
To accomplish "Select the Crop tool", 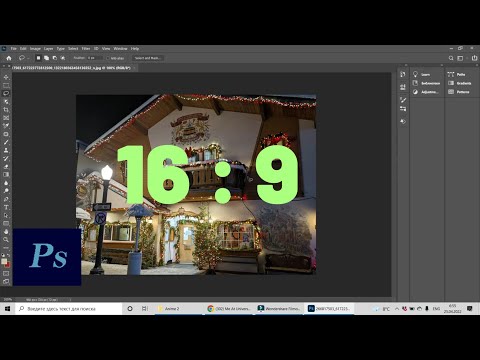I will (6, 110).
